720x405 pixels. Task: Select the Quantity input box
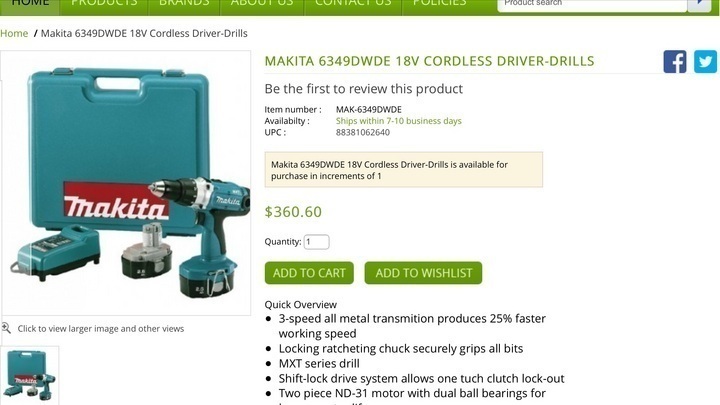(x=316, y=242)
